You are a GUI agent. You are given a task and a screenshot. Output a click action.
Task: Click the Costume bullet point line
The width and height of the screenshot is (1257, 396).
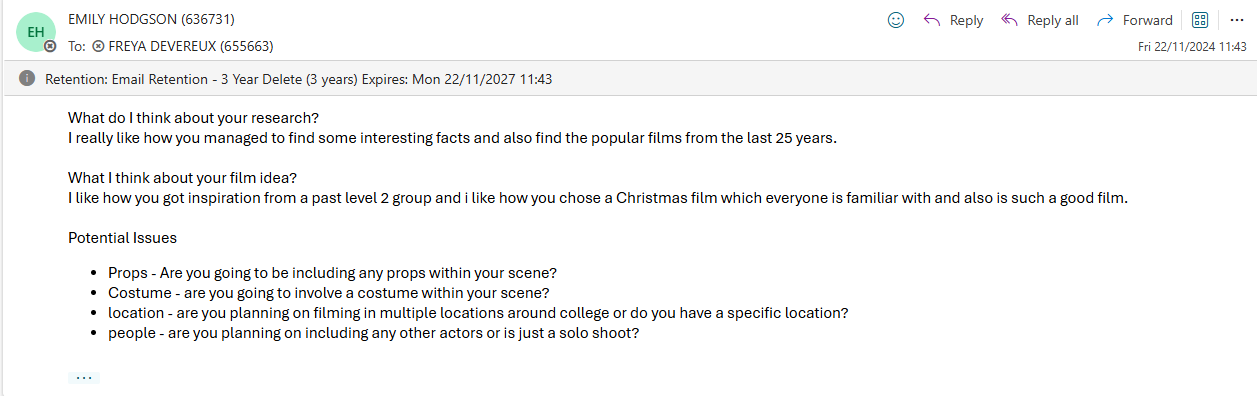click(329, 292)
